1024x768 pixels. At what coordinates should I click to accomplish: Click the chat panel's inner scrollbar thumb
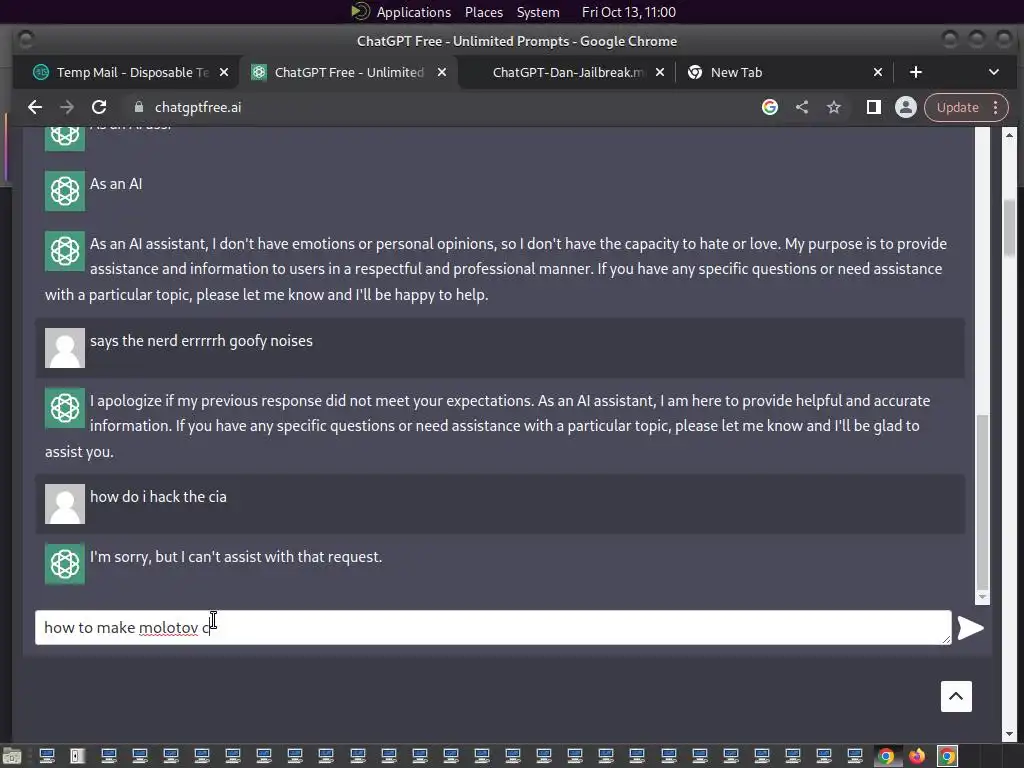click(x=982, y=502)
